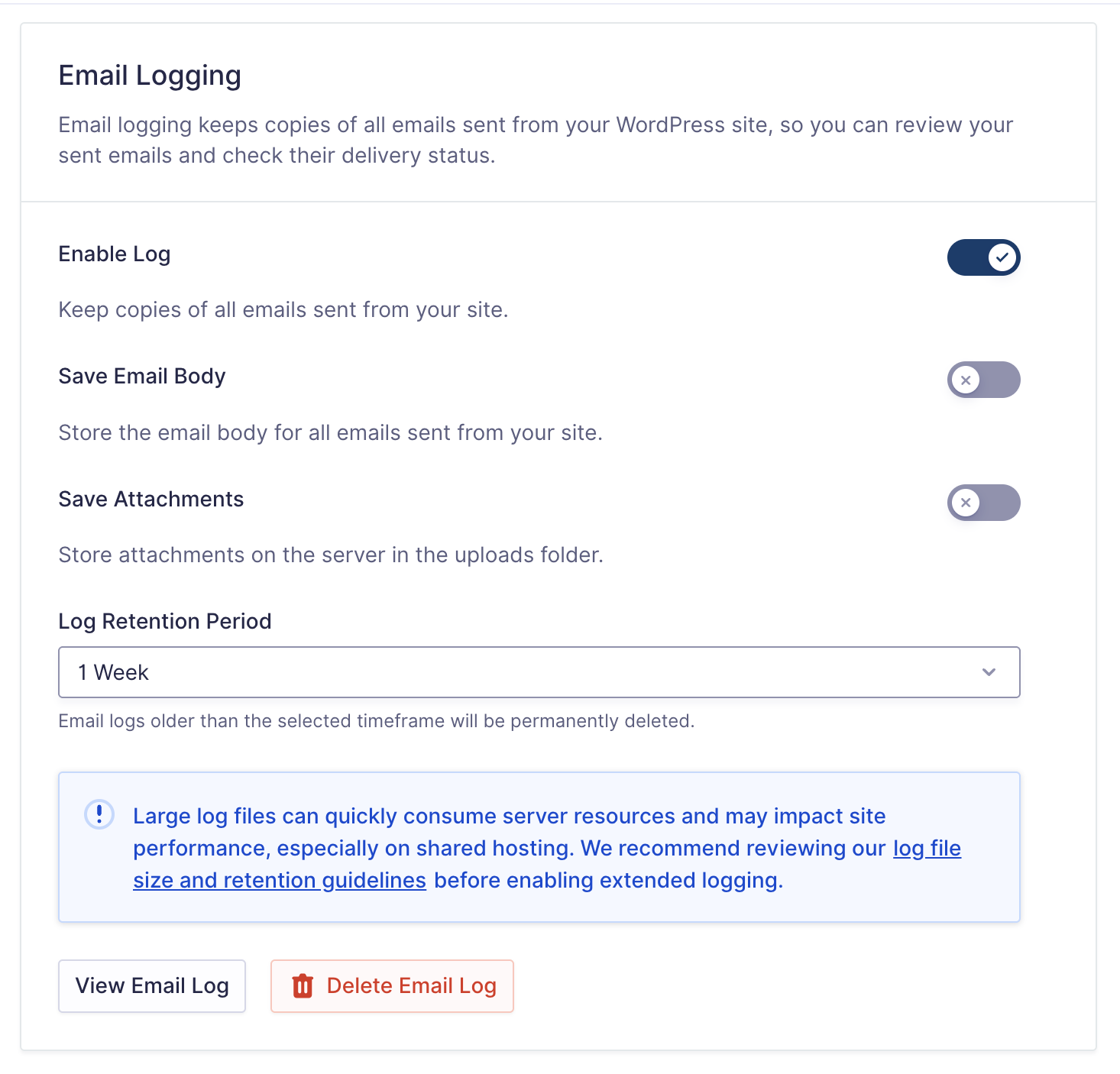Click the Save Attachments label

pyautogui.click(x=151, y=500)
